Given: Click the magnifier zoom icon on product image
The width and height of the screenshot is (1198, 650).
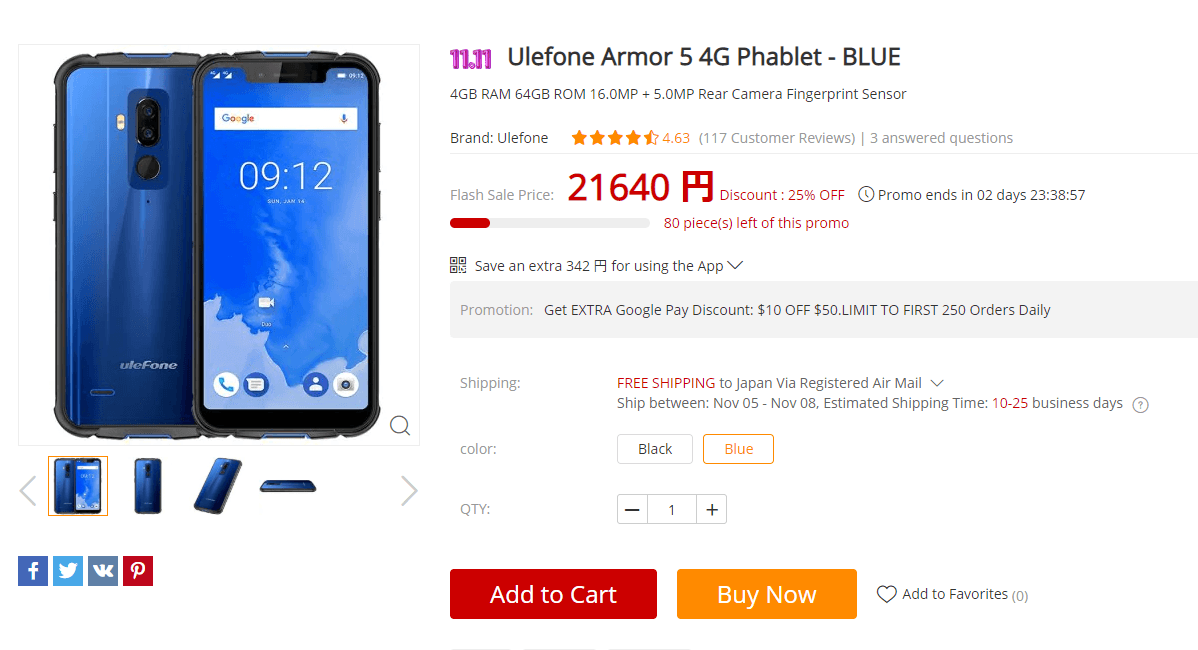Looking at the screenshot, I should point(400,425).
